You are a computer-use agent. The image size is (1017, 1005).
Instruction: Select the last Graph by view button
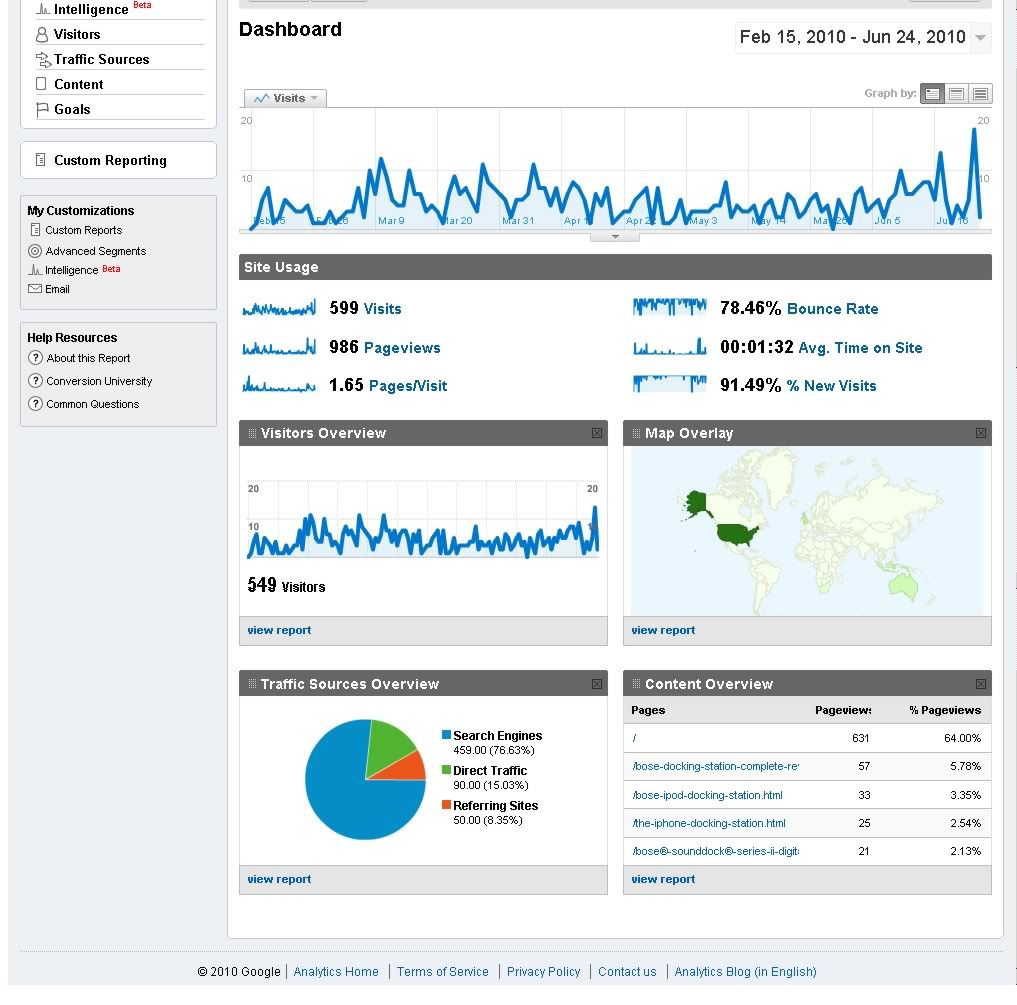click(980, 94)
